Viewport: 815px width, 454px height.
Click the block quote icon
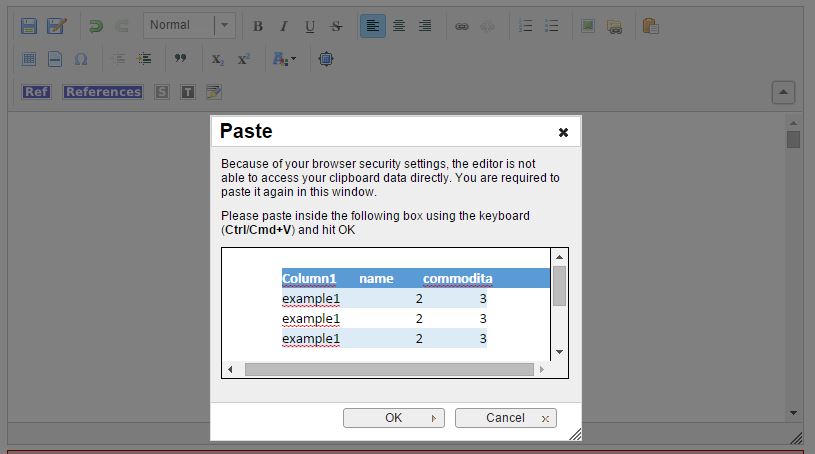181,59
